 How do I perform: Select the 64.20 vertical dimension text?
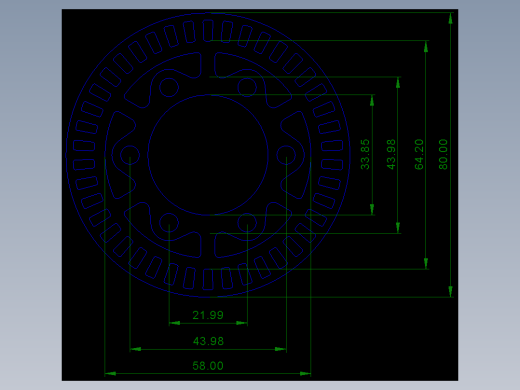pyautogui.click(x=419, y=154)
